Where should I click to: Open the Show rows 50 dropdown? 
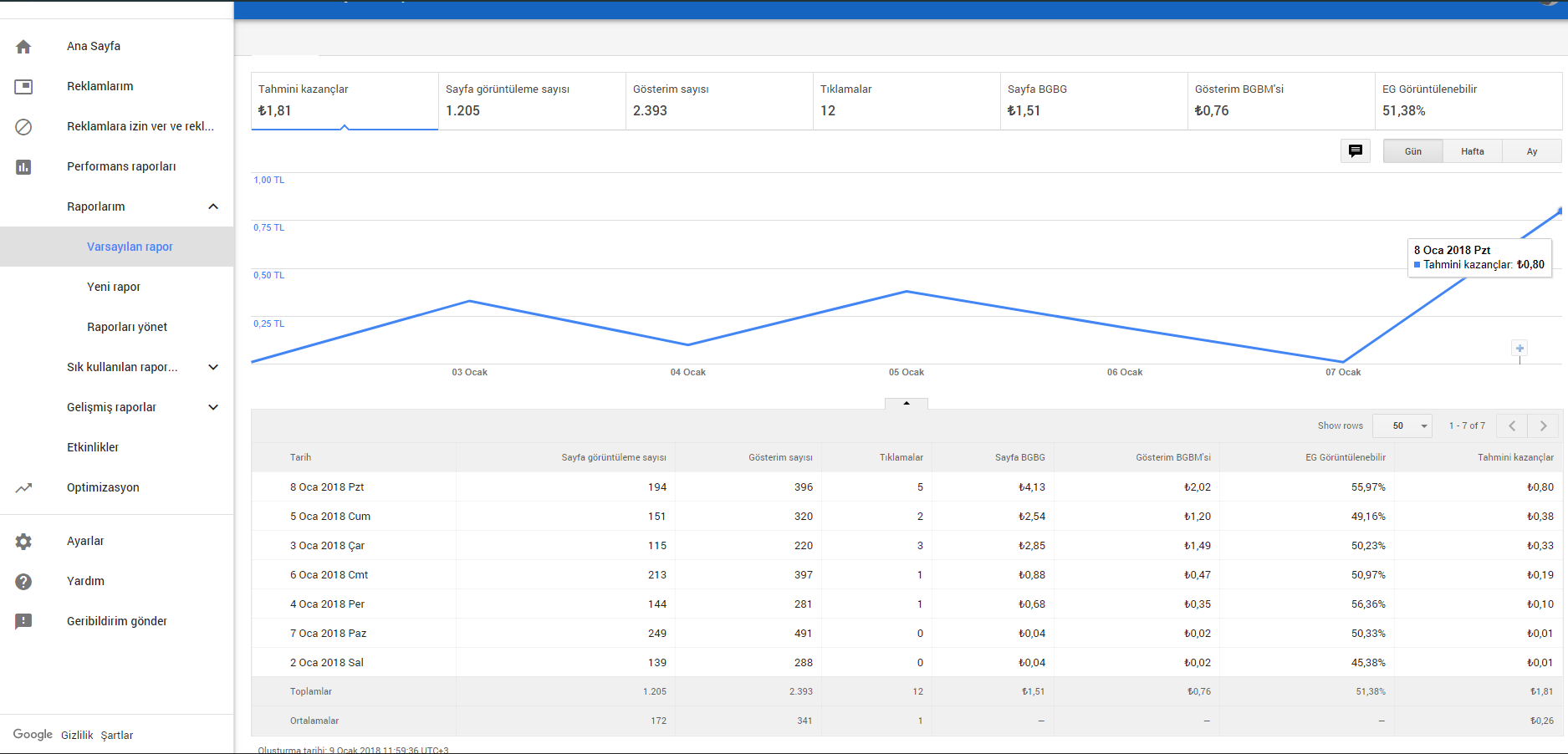1403,425
